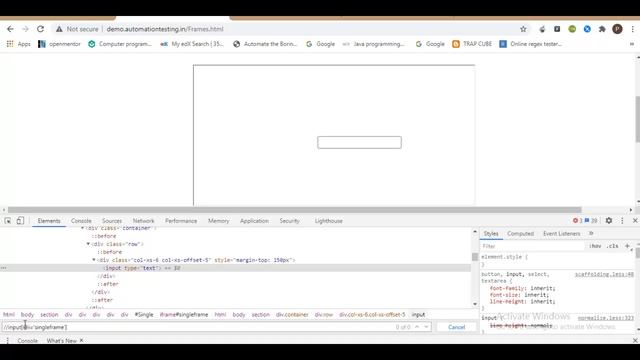Open DevTools customize three-dot menu
The width and height of the screenshot is (640, 360).
(x=622, y=220)
